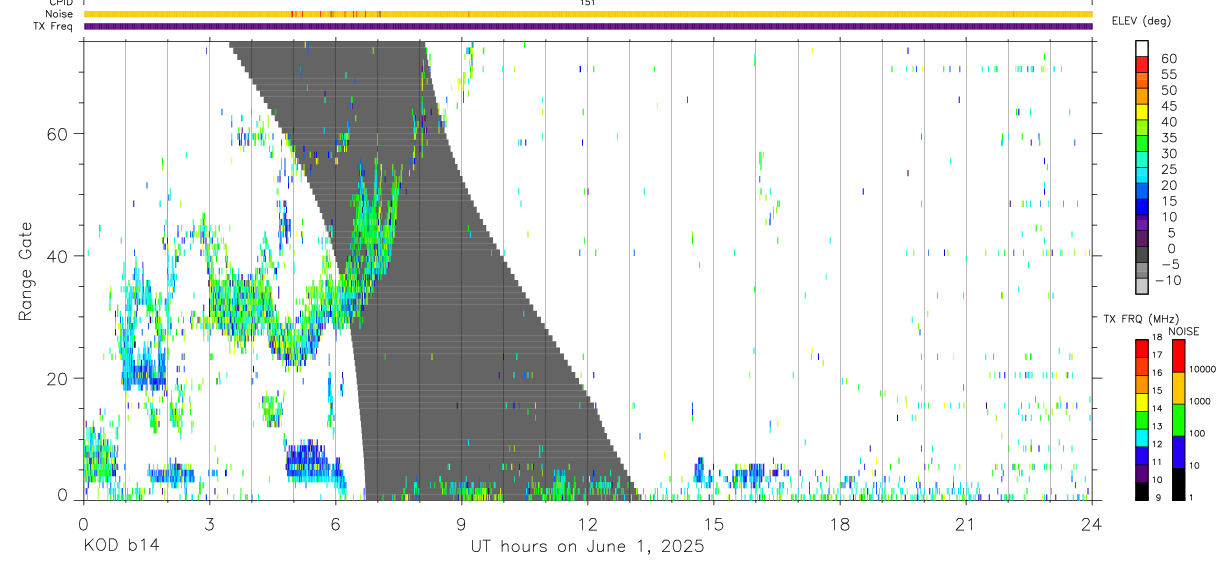Click the NOISE scale value '1000'
The height and width of the screenshot is (567, 1228).
coord(1201,402)
